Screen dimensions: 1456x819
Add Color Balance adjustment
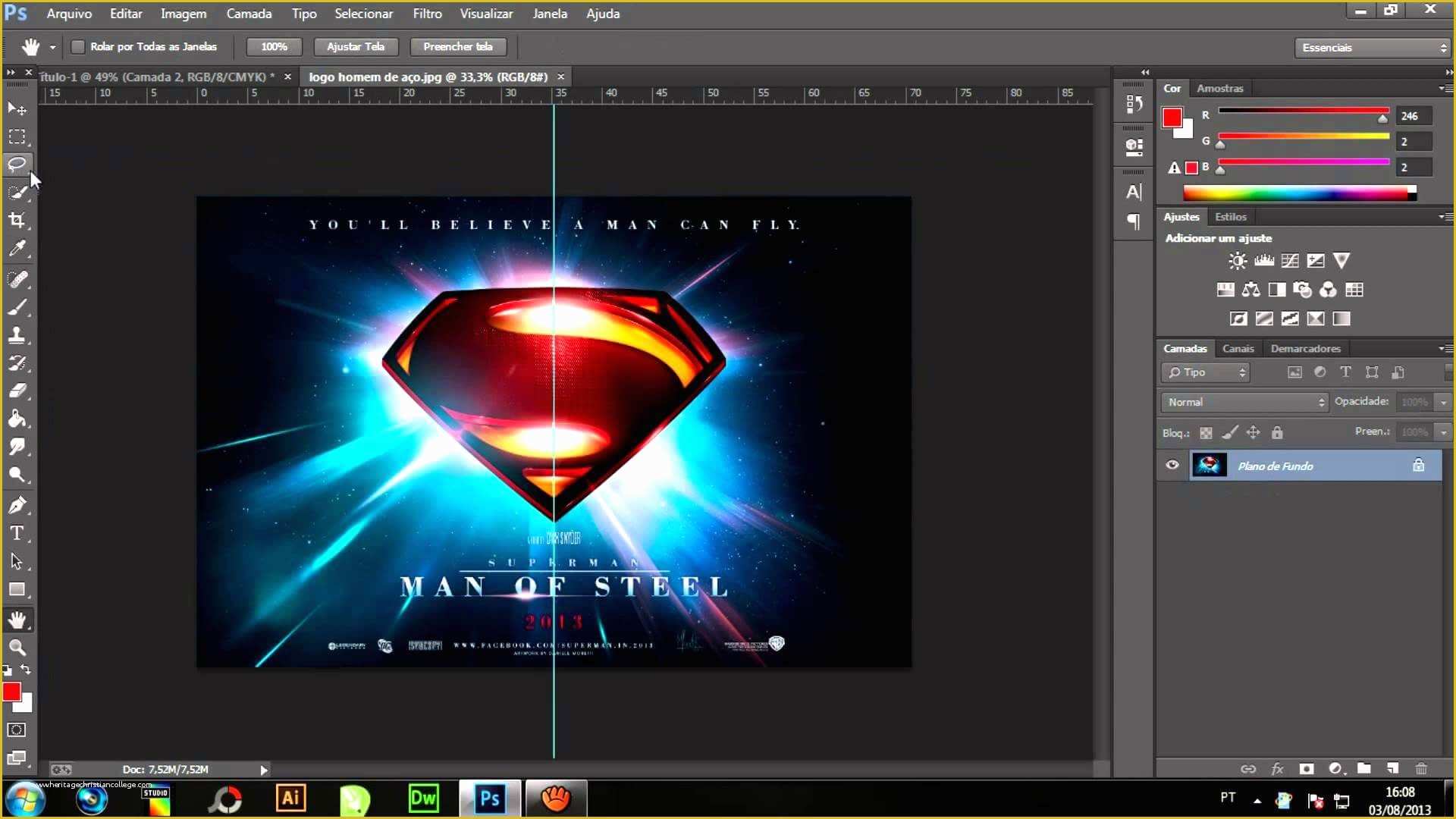point(1251,290)
